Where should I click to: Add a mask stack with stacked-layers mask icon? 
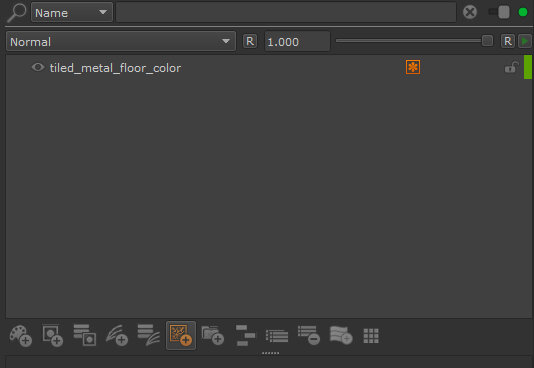(84, 335)
